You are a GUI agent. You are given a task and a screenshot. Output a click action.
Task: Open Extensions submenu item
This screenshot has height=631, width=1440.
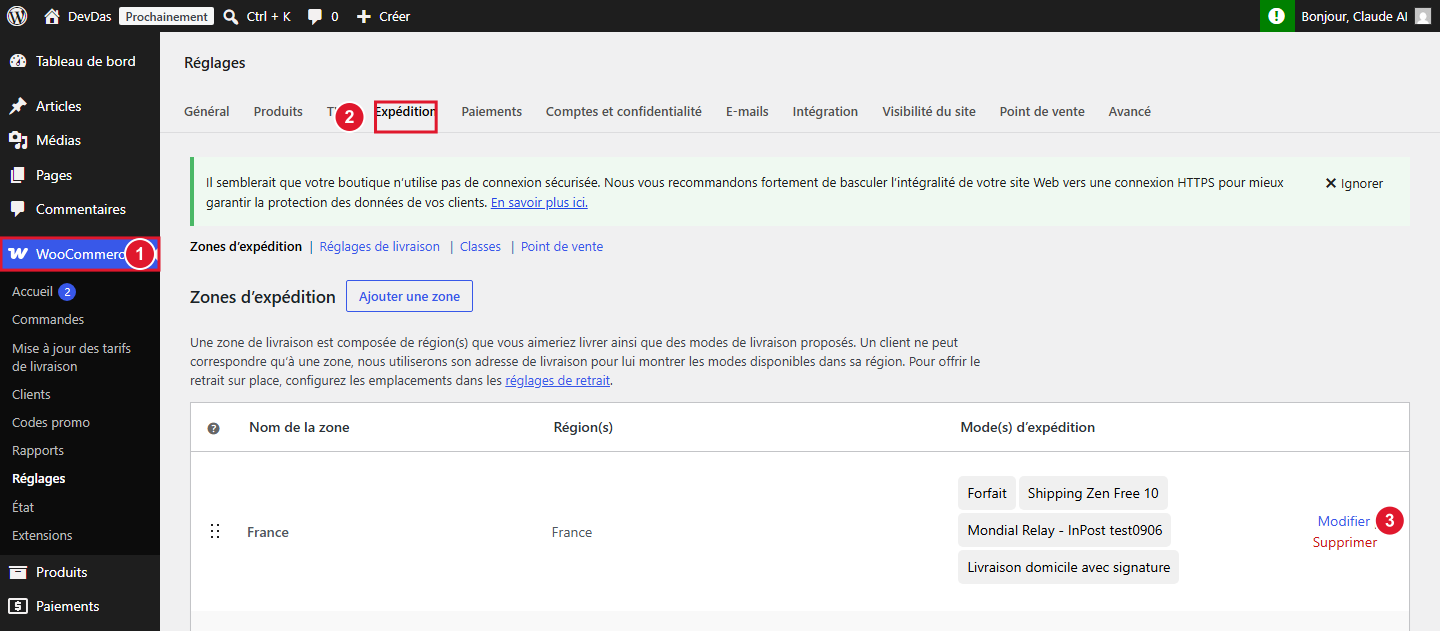[42, 535]
